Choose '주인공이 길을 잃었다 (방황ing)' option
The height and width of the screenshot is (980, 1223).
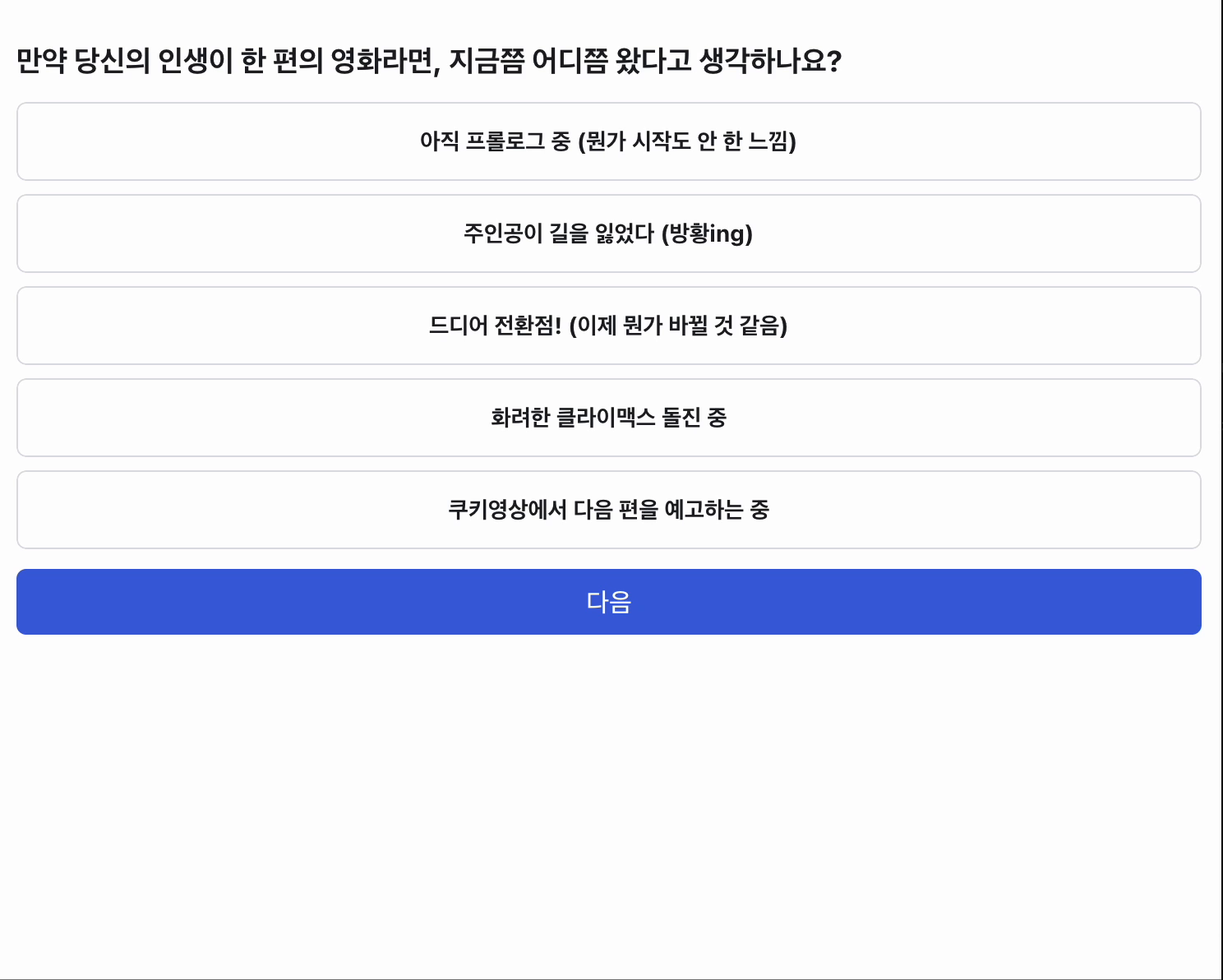(608, 233)
